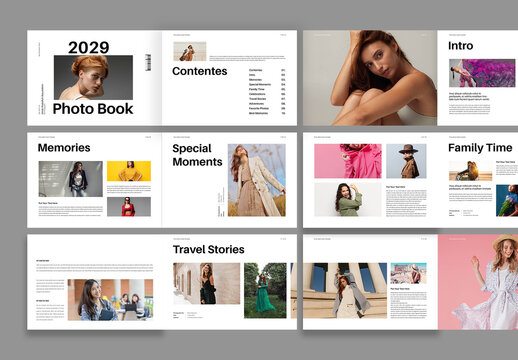Select the photo of the person in a brown hat
This screenshot has width=518, height=360.
(406, 161)
